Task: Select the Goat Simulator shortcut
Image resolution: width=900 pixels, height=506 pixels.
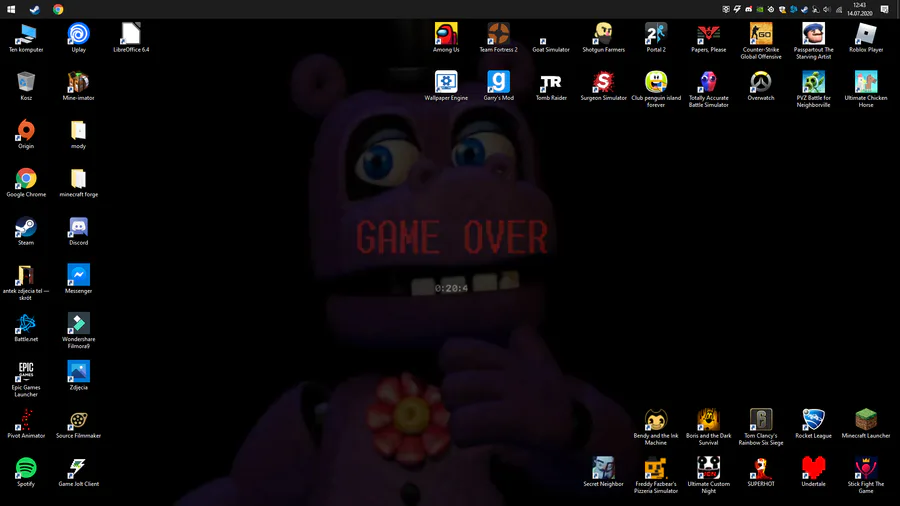Action: (x=551, y=38)
